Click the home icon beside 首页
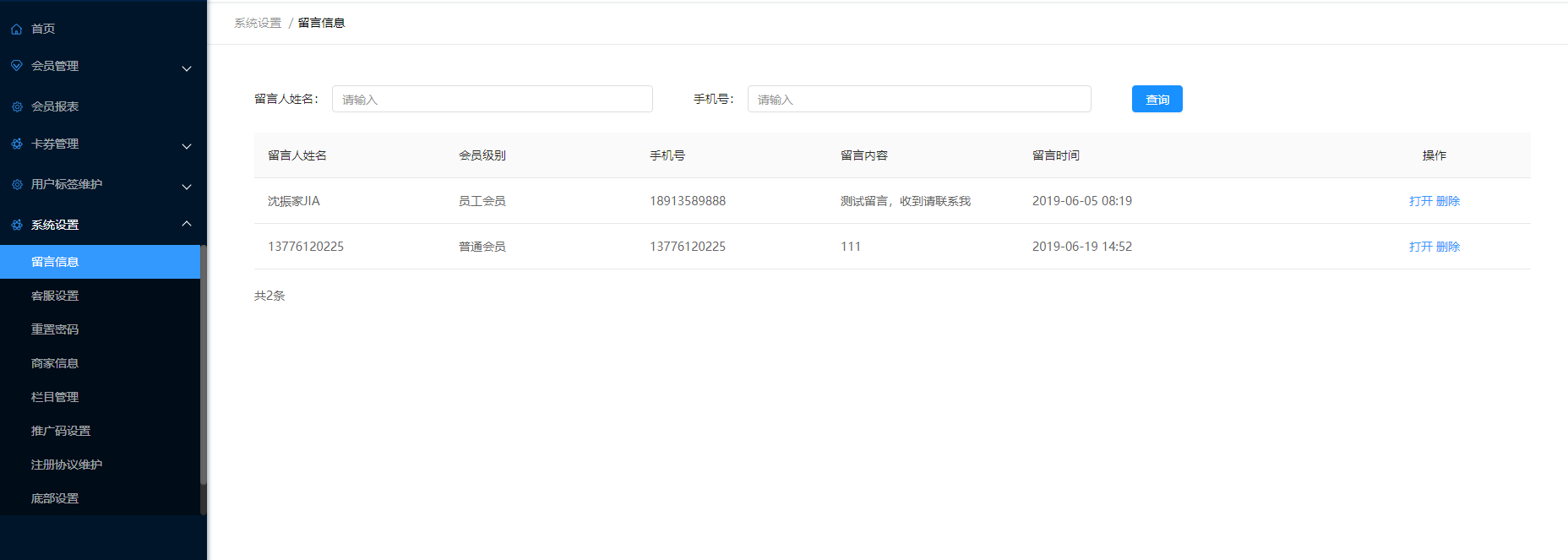 click(x=17, y=30)
